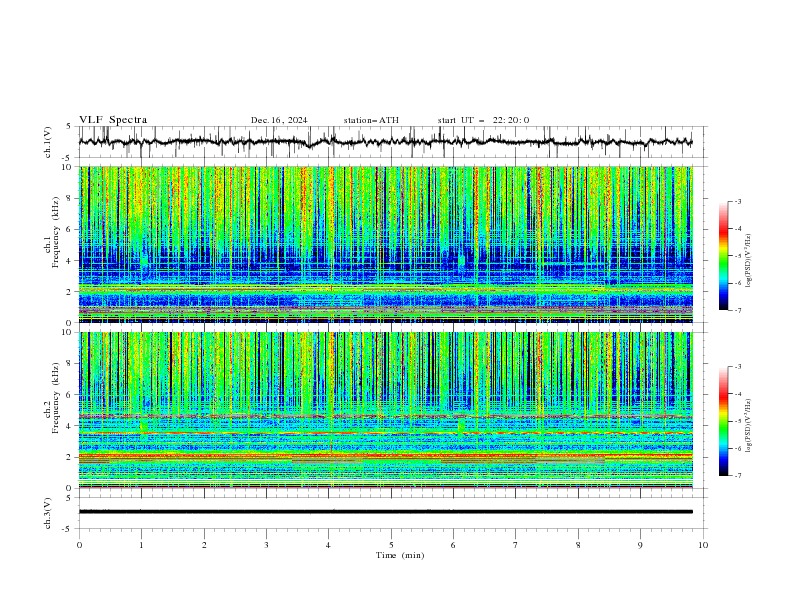Click the time axis tick label "5"
Screen dimensions: 792x612
pos(391,545)
